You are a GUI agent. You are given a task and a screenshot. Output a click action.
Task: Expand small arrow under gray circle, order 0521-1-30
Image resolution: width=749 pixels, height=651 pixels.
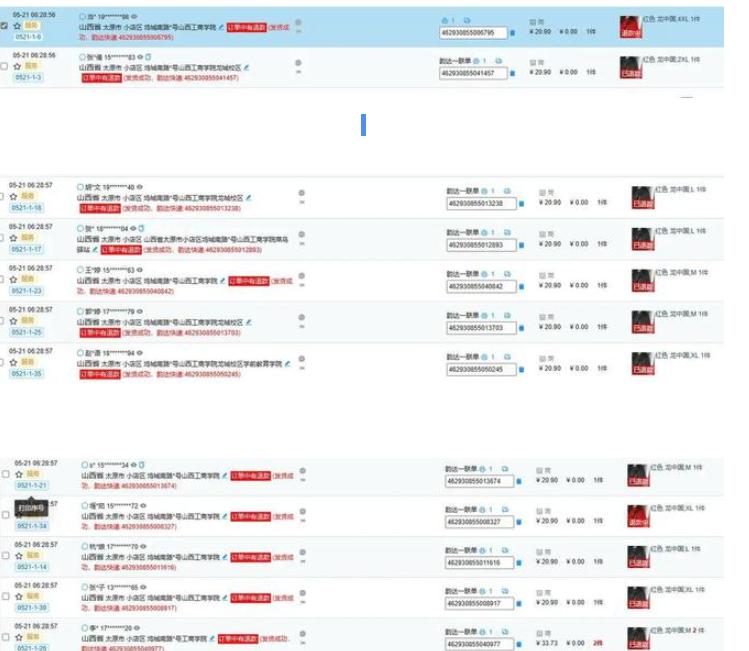[303, 602]
